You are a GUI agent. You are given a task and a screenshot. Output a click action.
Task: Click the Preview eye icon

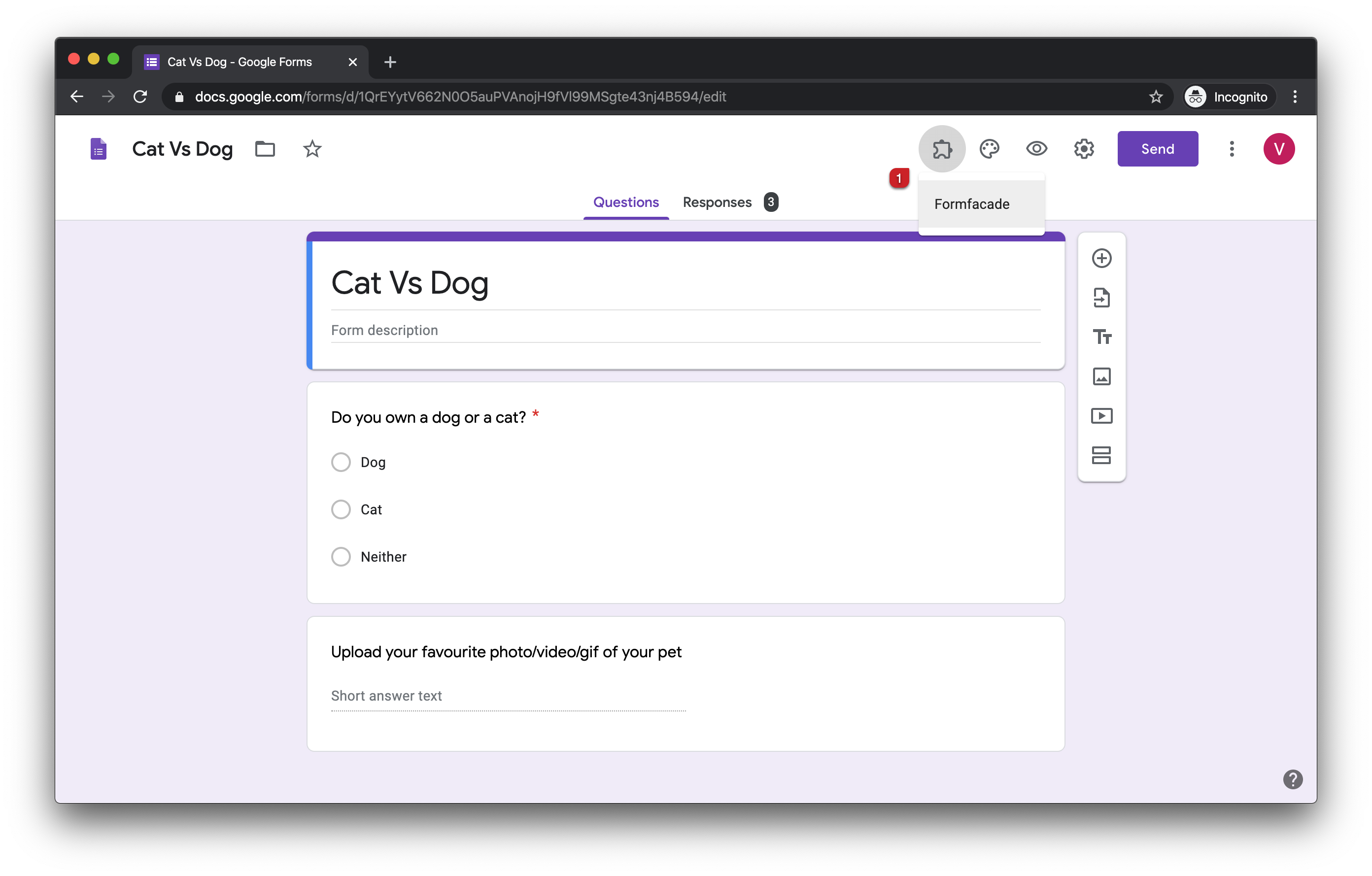pos(1036,149)
